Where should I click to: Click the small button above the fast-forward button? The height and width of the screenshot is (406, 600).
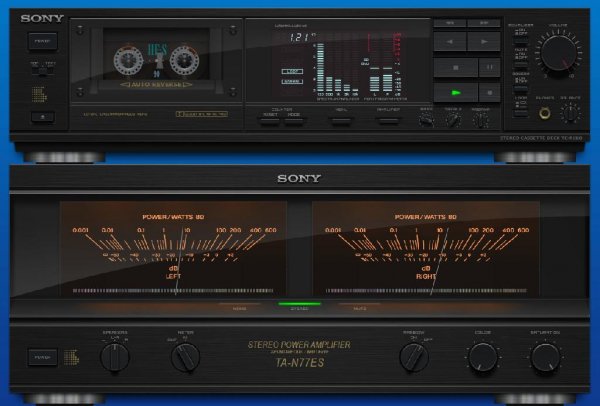(x=484, y=23)
